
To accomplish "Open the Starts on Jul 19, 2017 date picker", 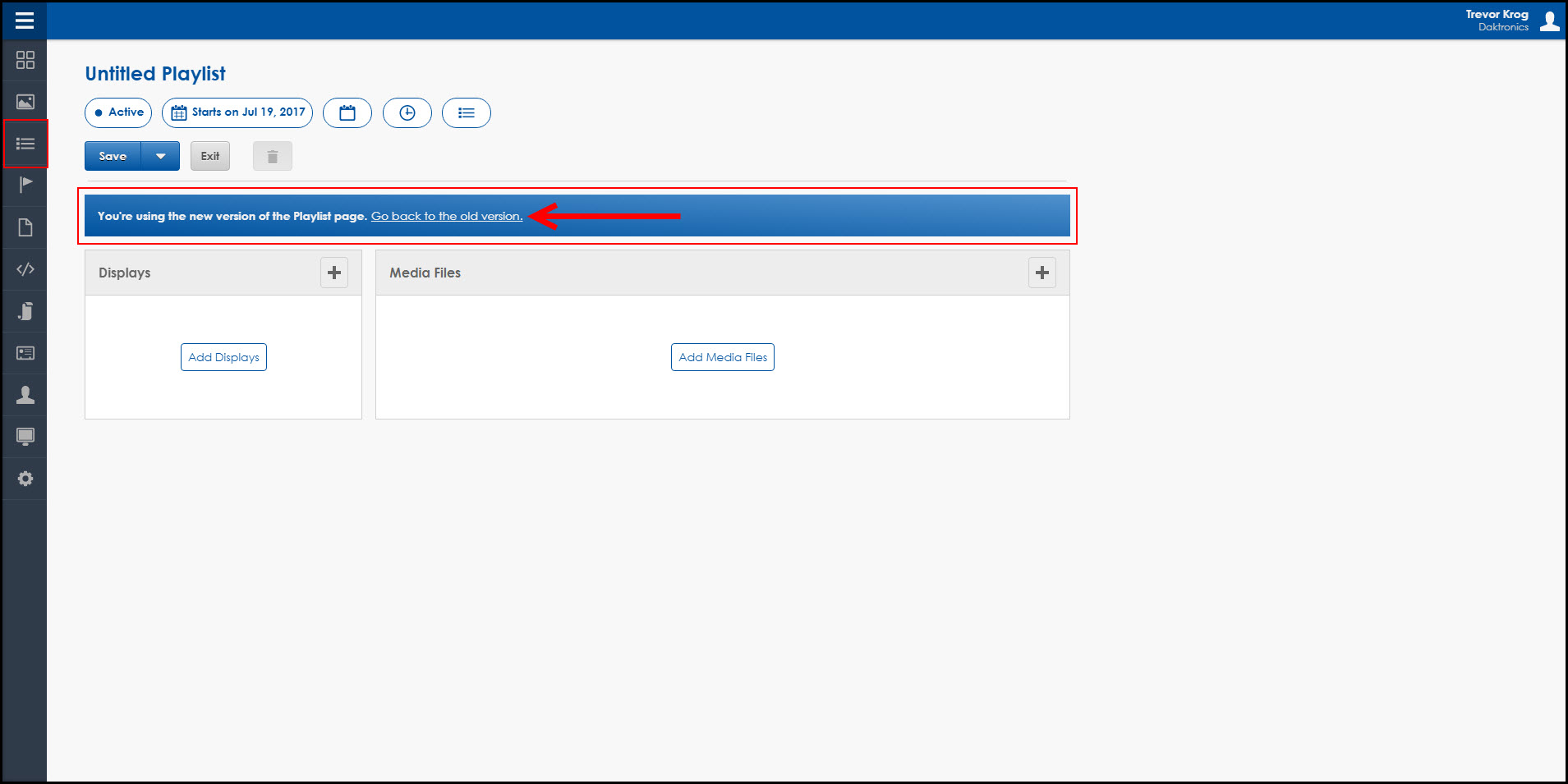I will pyautogui.click(x=237, y=112).
